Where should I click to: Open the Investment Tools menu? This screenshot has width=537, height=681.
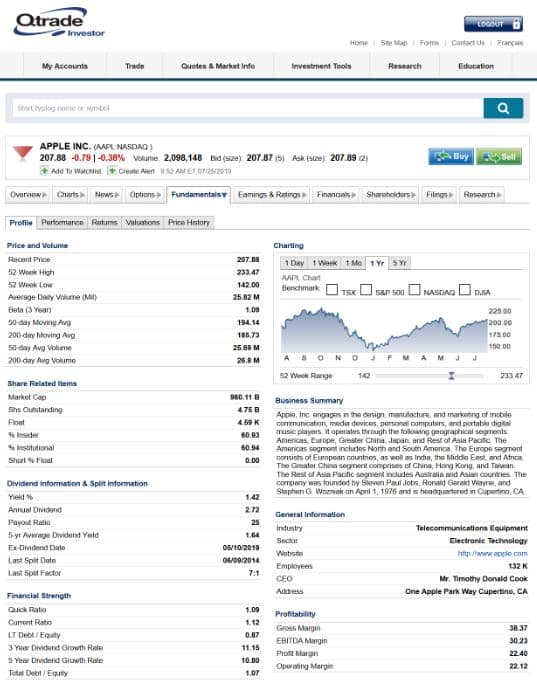(321, 66)
